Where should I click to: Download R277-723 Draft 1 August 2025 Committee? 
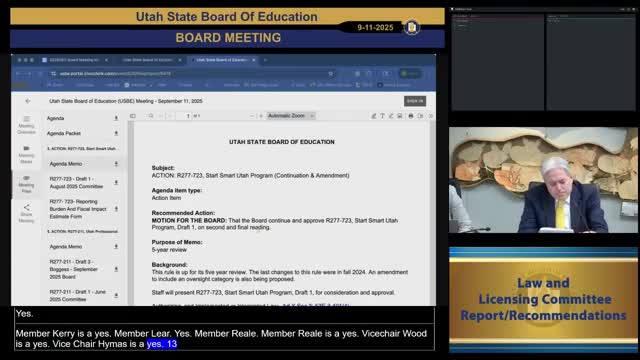[116, 182]
